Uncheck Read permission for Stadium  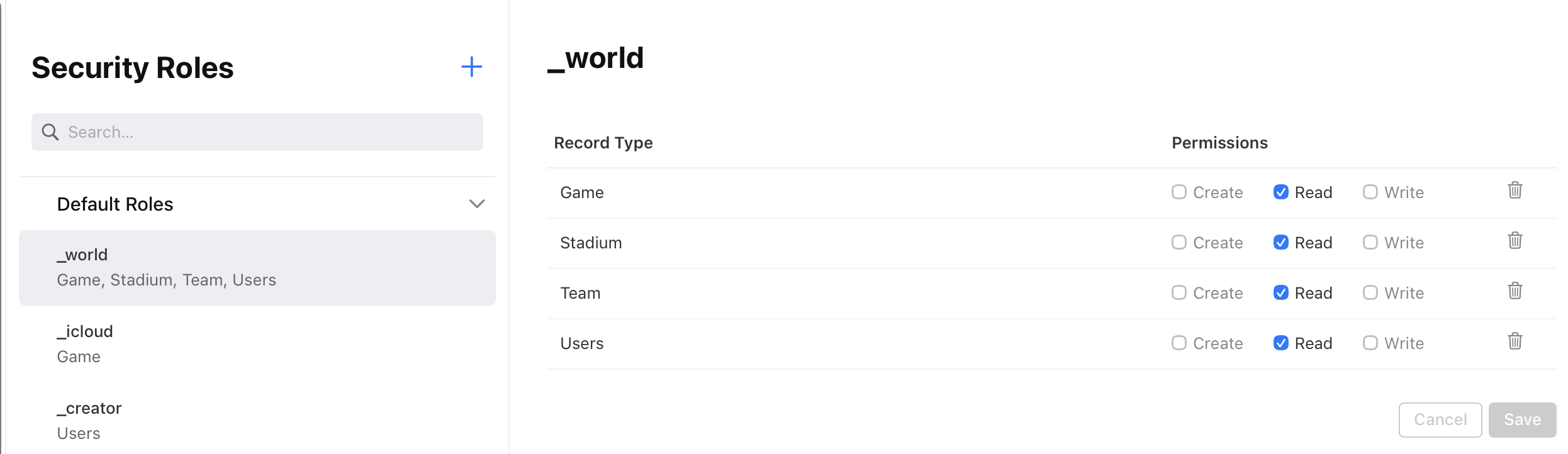pyautogui.click(x=1280, y=242)
